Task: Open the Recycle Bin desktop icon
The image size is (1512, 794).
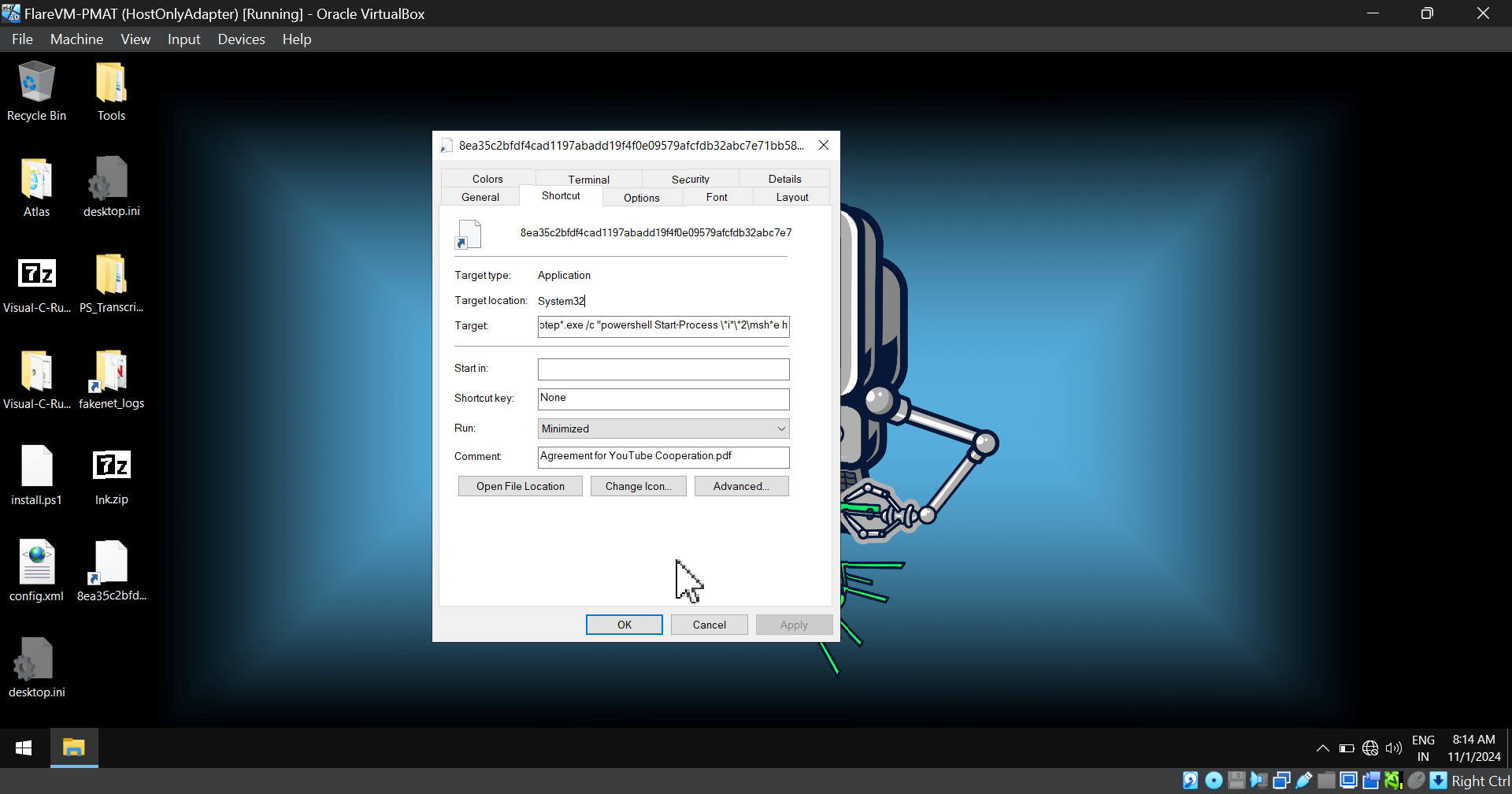Action: point(36,92)
